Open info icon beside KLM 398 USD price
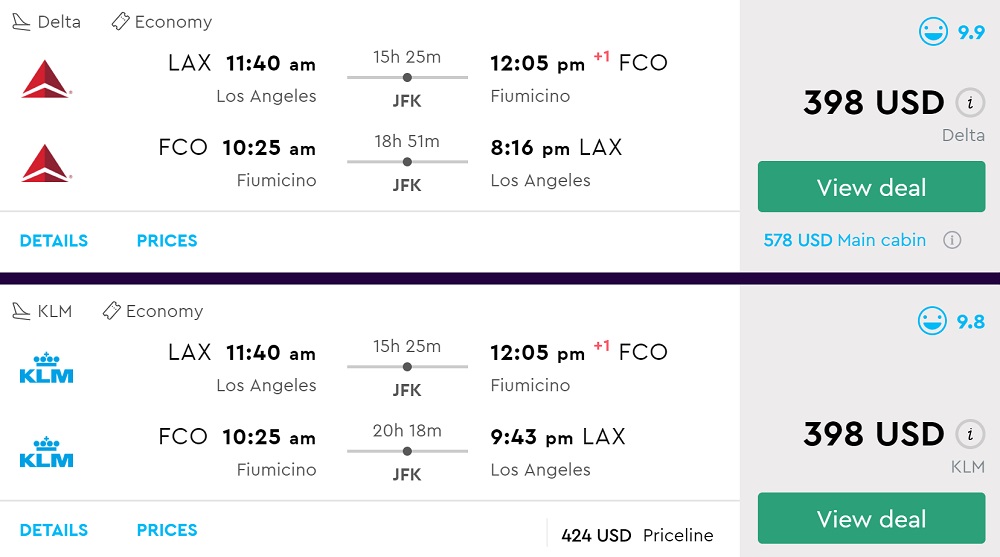The height and width of the screenshot is (557, 1000). point(967,434)
